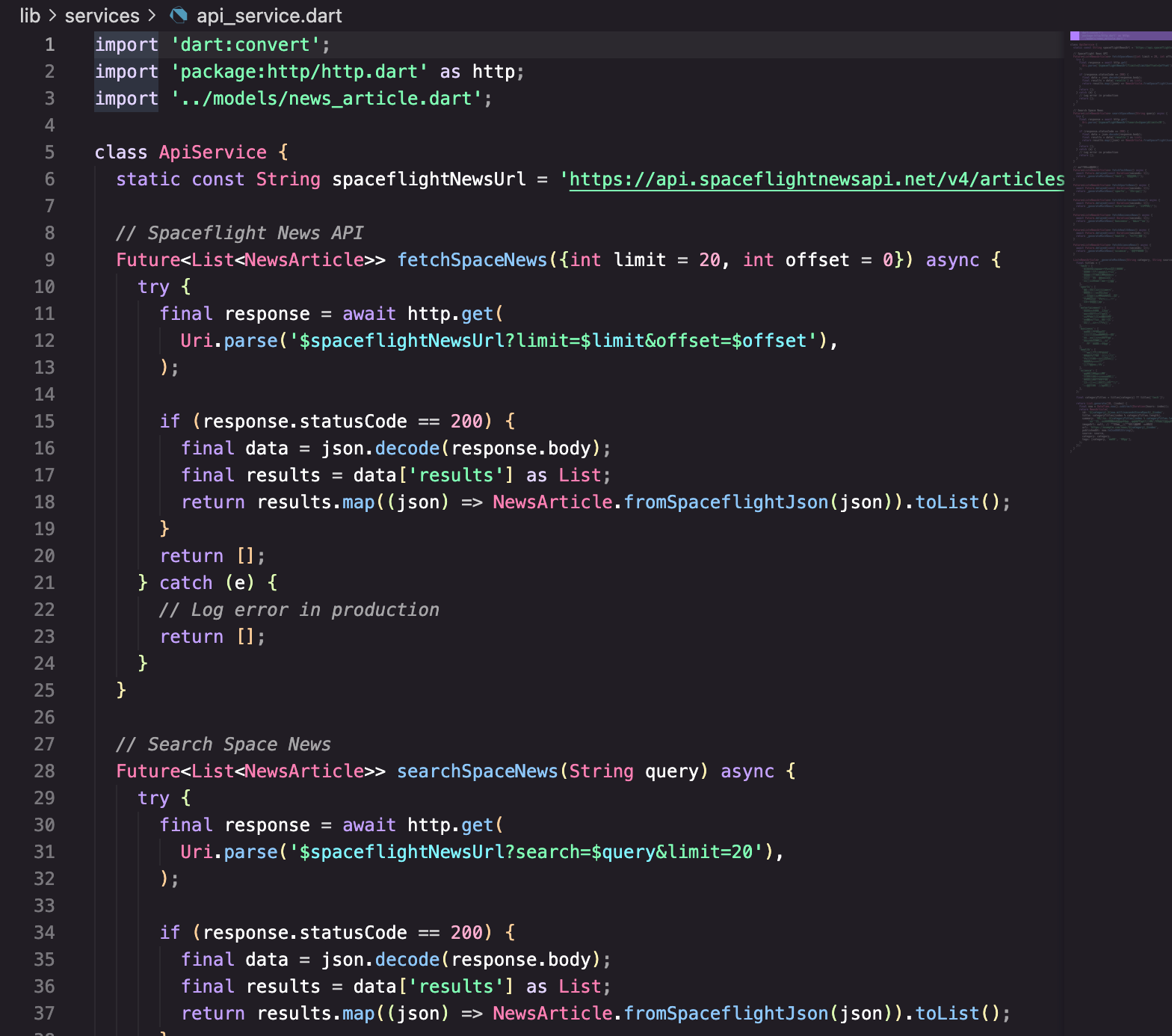
Task: Click the 'offset' parameter on line 9
Action: (x=817, y=260)
